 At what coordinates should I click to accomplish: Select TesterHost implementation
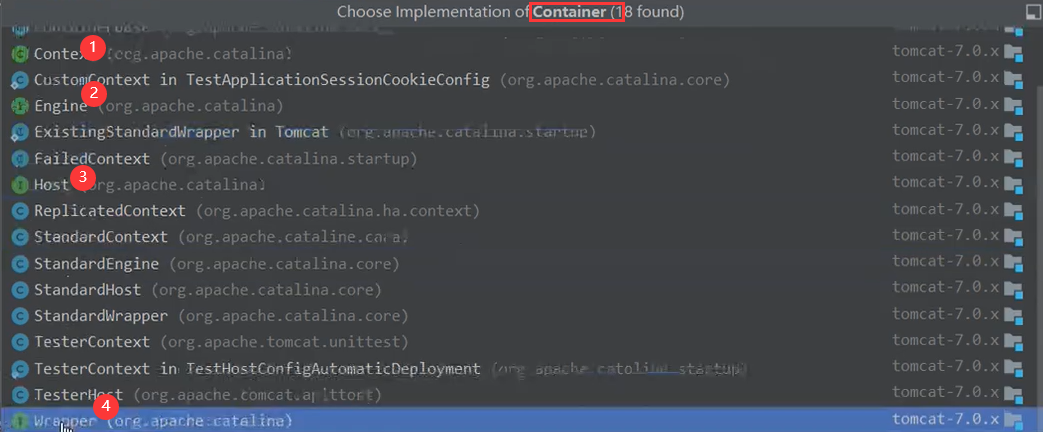[x=516, y=395]
